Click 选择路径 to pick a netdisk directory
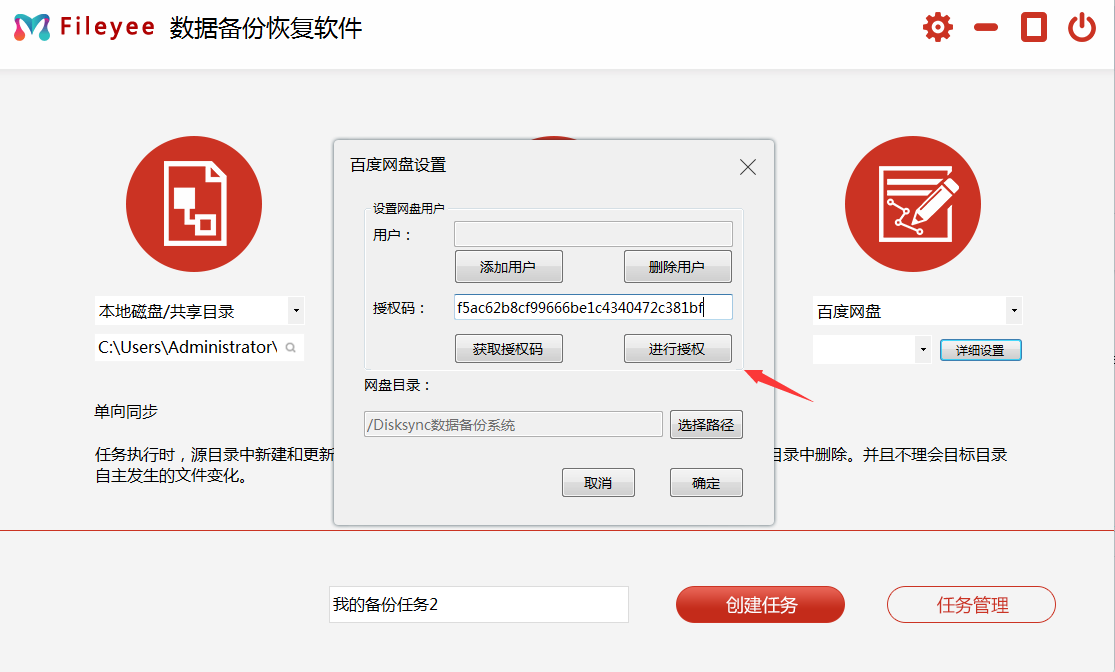The height and width of the screenshot is (672, 1115). 706,424
